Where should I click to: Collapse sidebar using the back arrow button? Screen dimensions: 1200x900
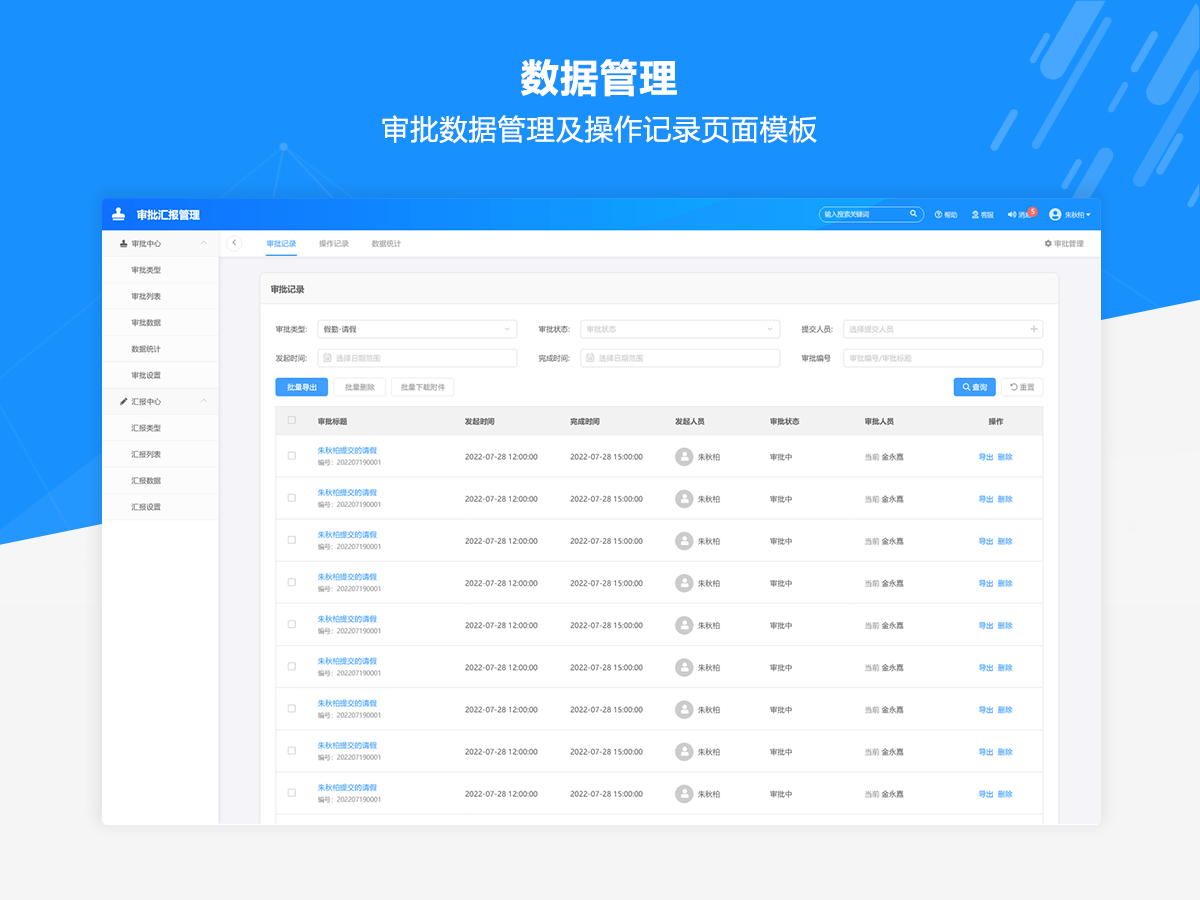click(235, 243)
